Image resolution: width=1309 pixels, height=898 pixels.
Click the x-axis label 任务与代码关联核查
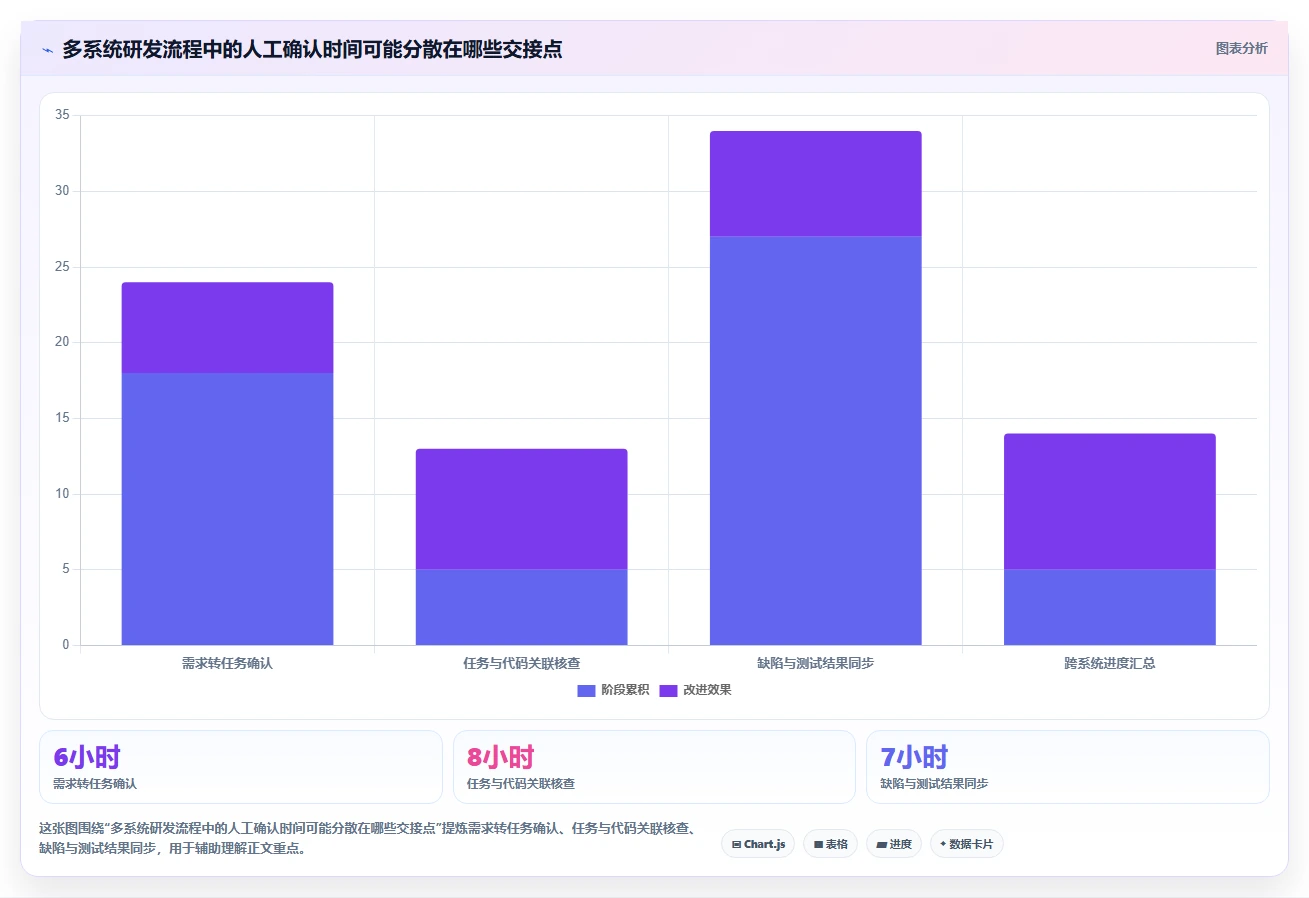[521, 663]
